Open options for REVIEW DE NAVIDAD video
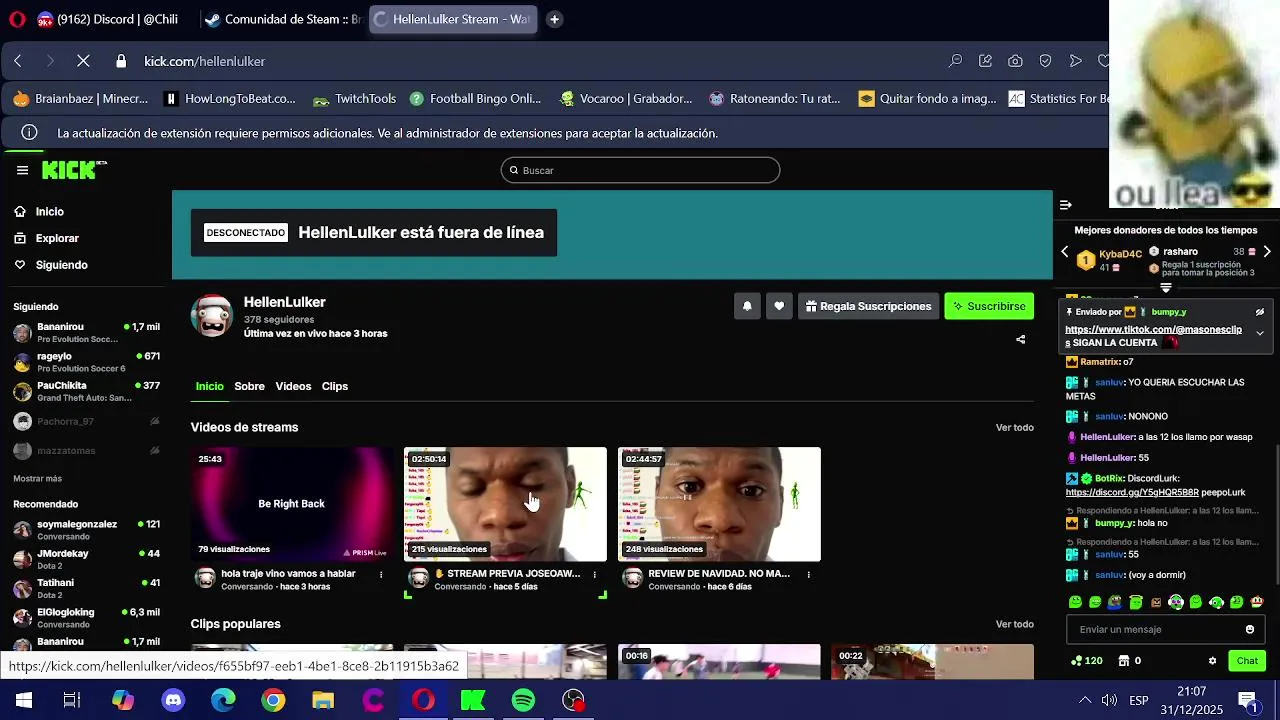 pos(809,575)
